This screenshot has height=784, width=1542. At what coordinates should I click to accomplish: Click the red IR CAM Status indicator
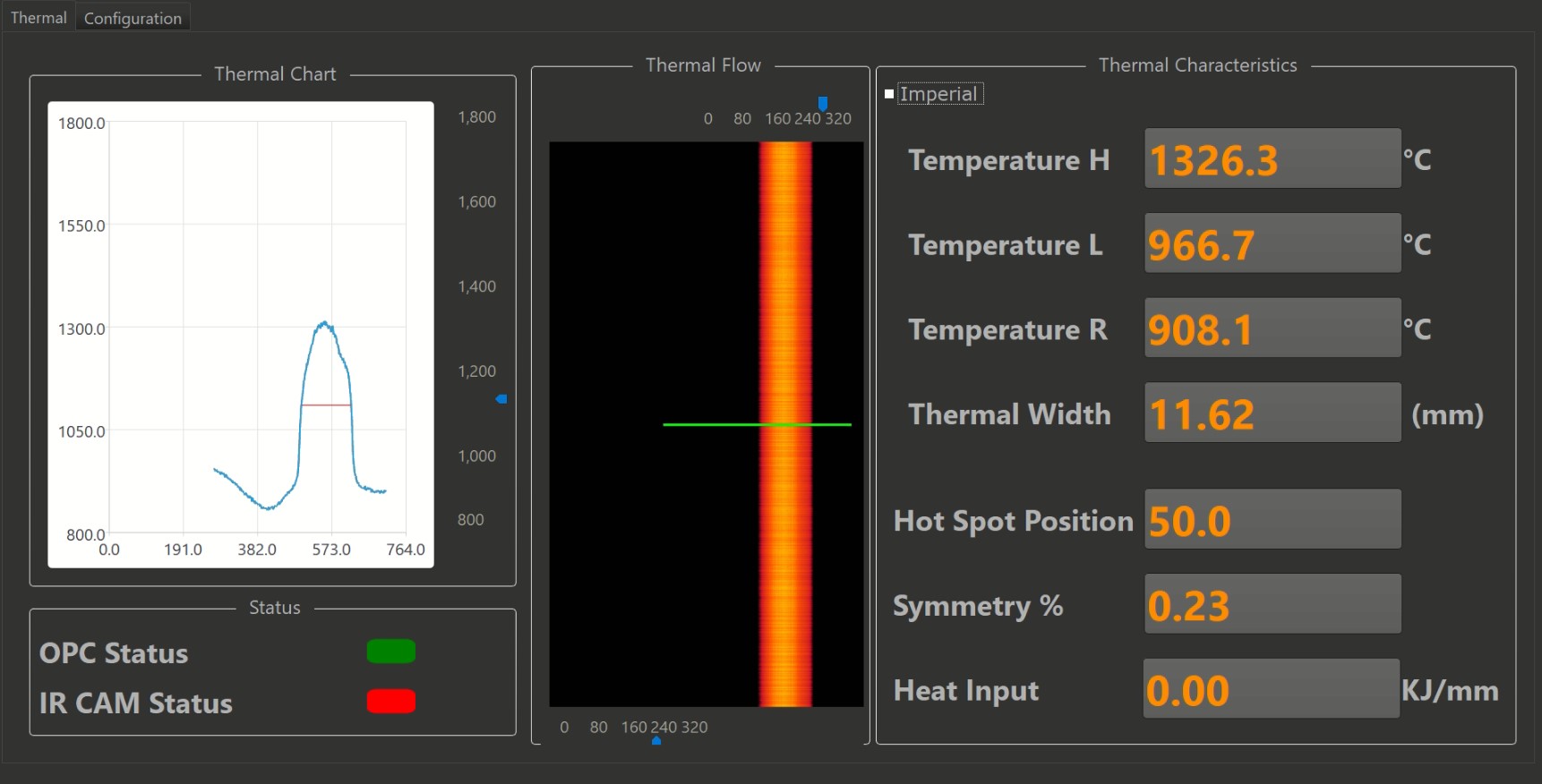[x=390, y=702]
